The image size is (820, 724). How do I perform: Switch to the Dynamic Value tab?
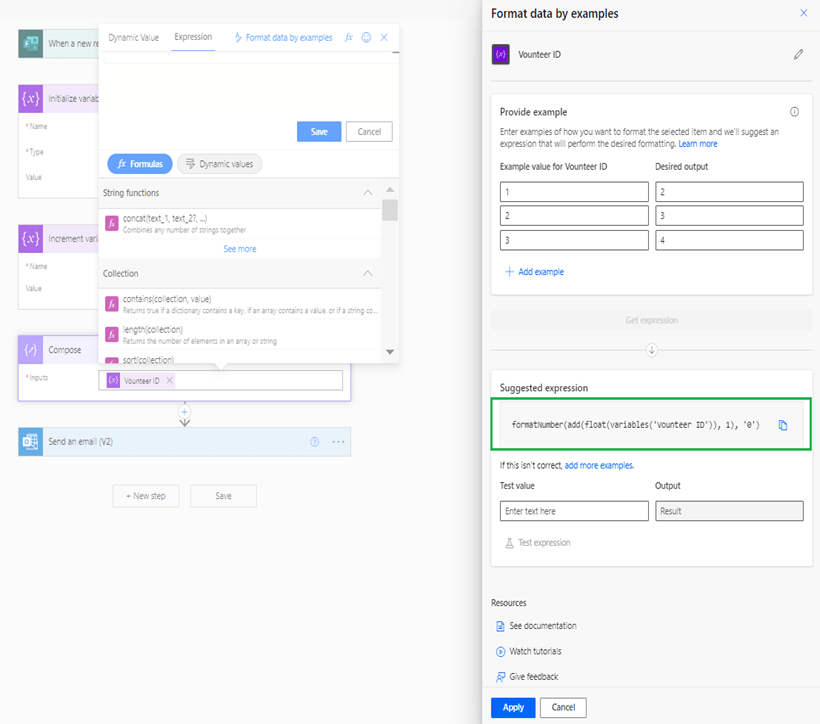(133, 38)
